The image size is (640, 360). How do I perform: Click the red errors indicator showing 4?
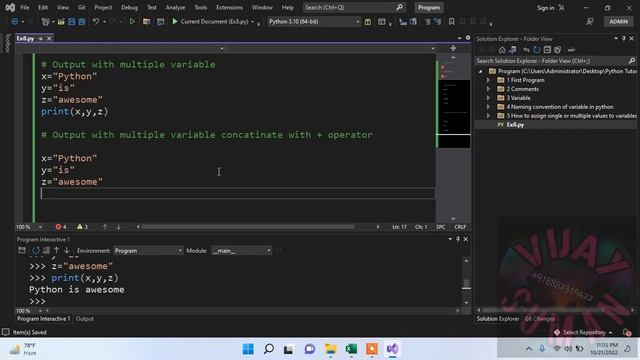point(61,227)
